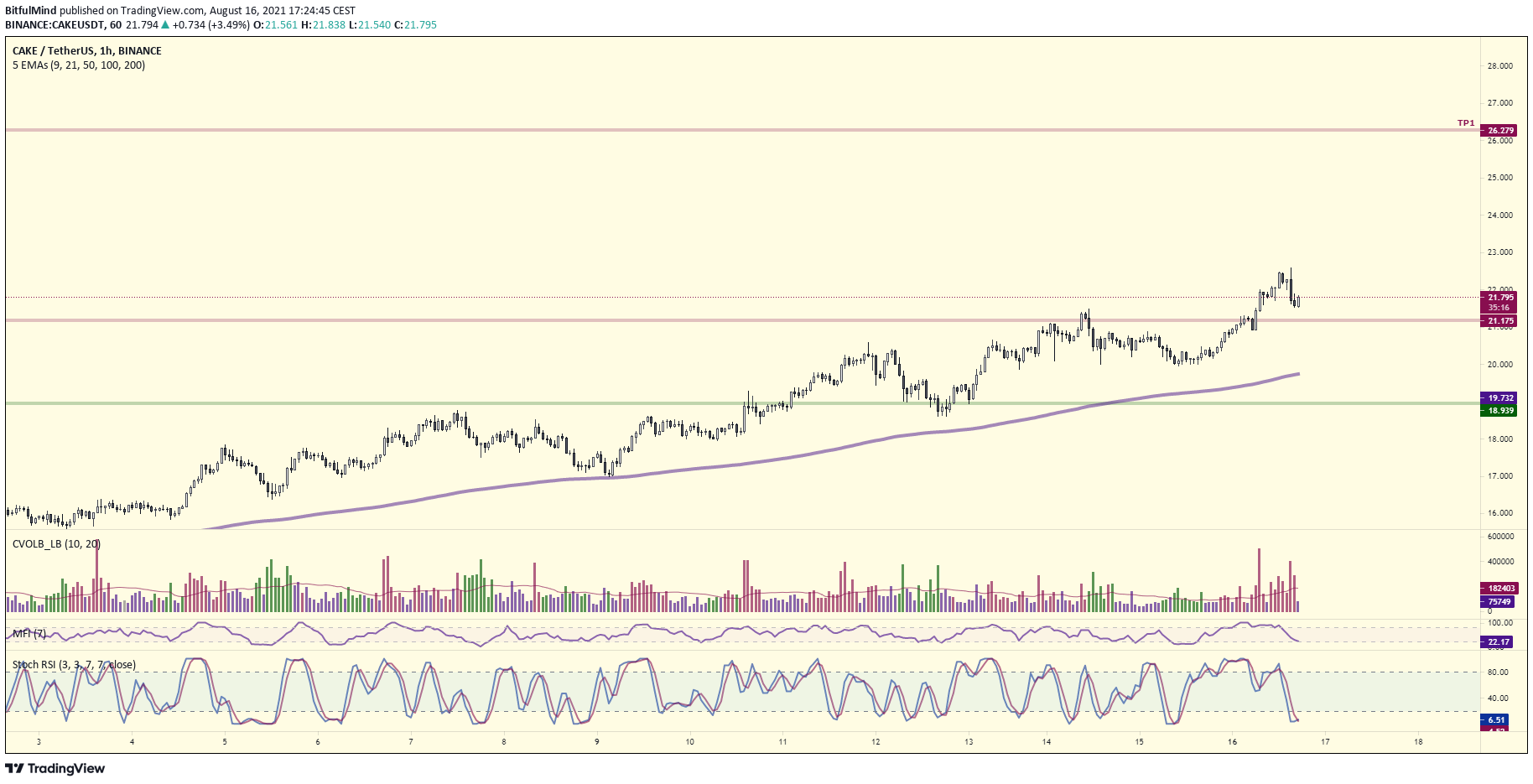Click the 40.00 Stoch RSI axis label

pos(1498,698)
